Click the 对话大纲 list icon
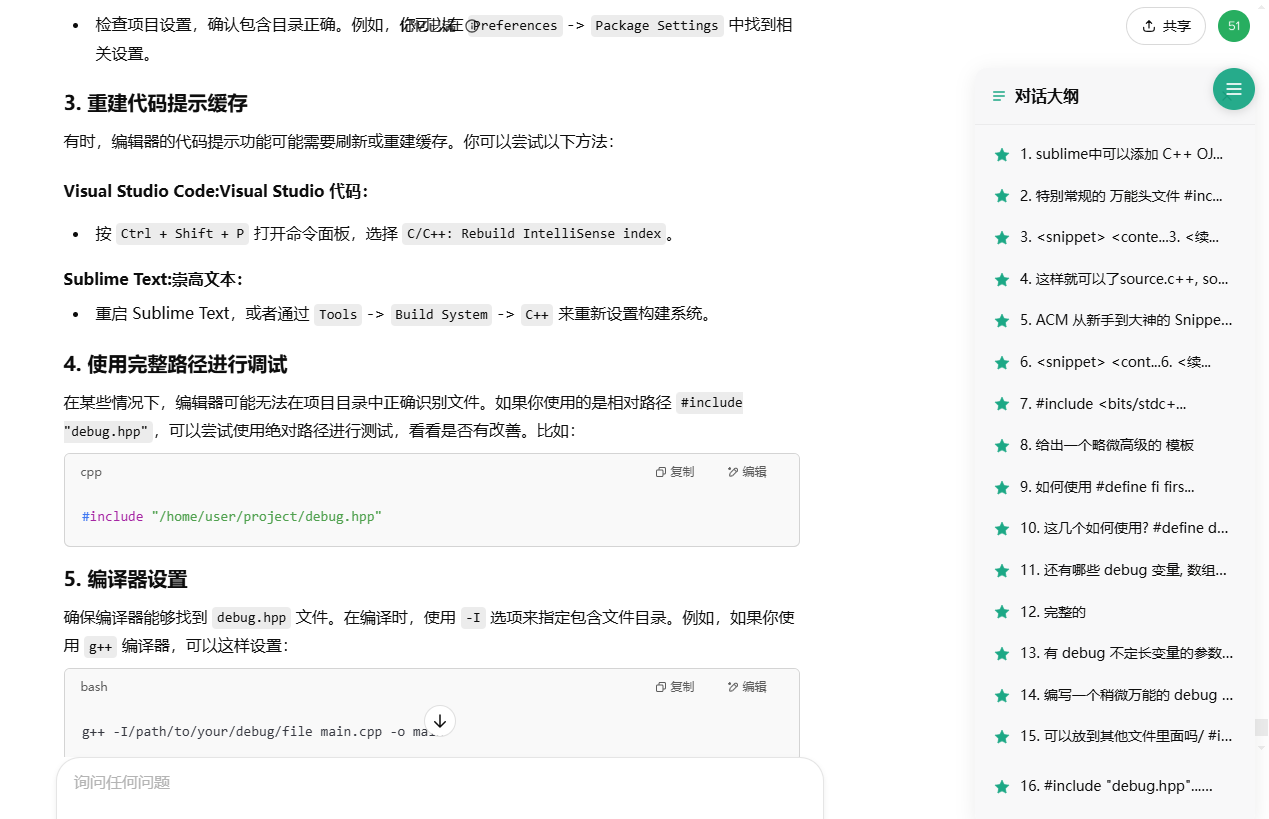1269x819 pixels. (x=998, y=97)
